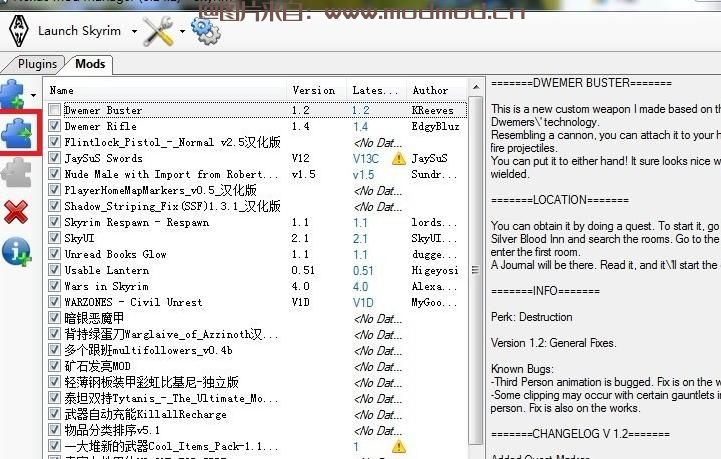Uncheck the Nude Male with Import checkbox
The height and width of the screenshot is (459, 721).
point(54,174)
